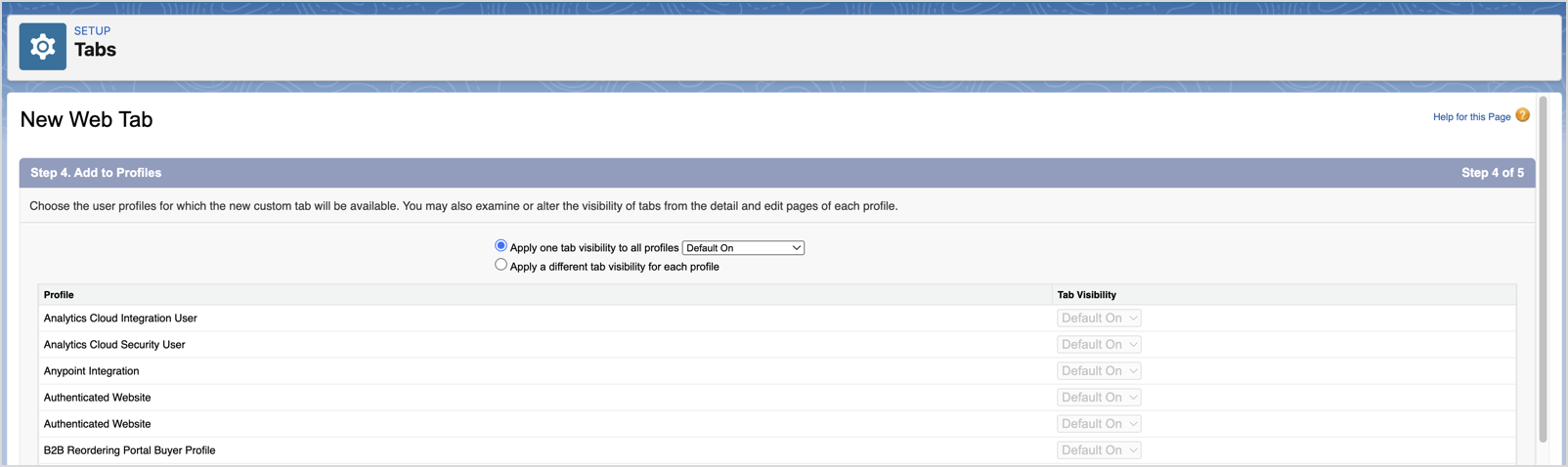
Task: Open Analytics Cloud Security User visibility dropdown
Action: (1099, 344)
